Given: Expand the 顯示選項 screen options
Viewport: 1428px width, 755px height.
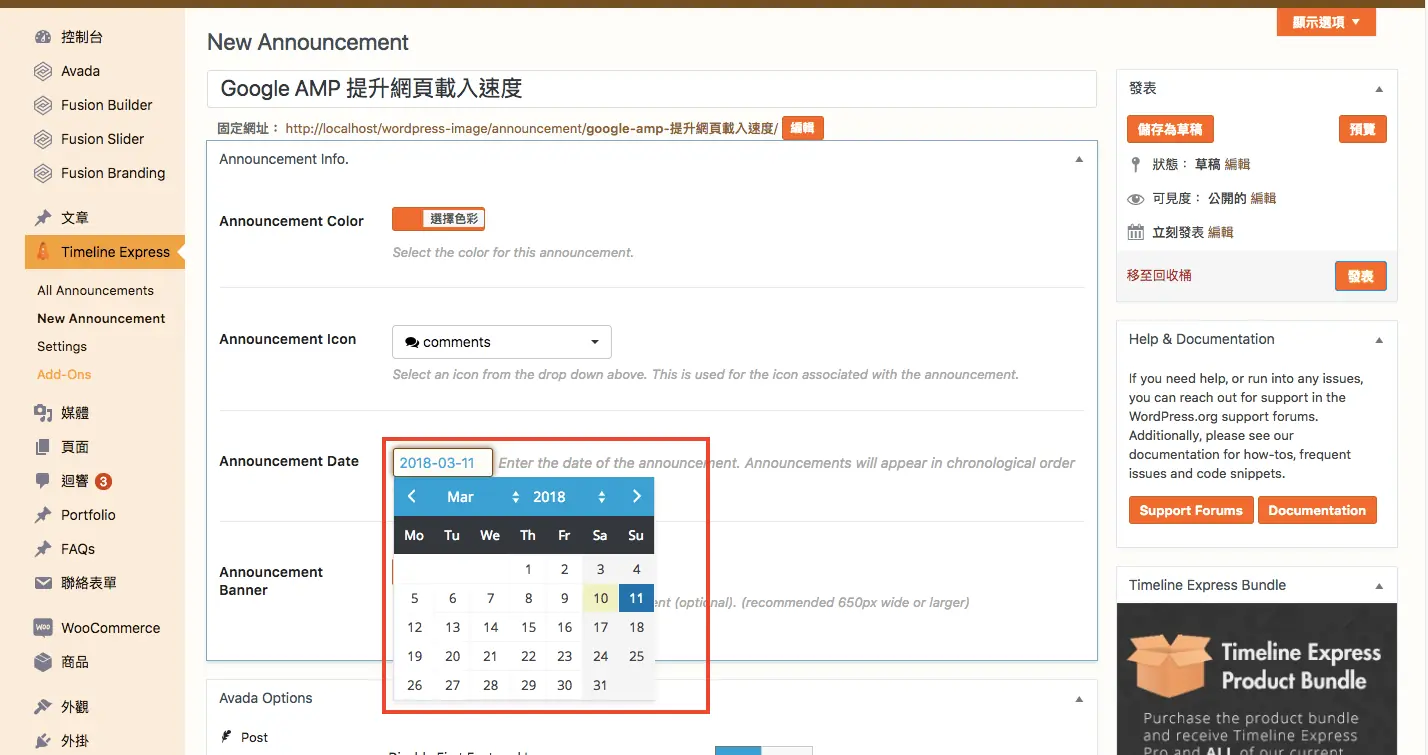Looking at the screenshot, I should click(1326, 22).
